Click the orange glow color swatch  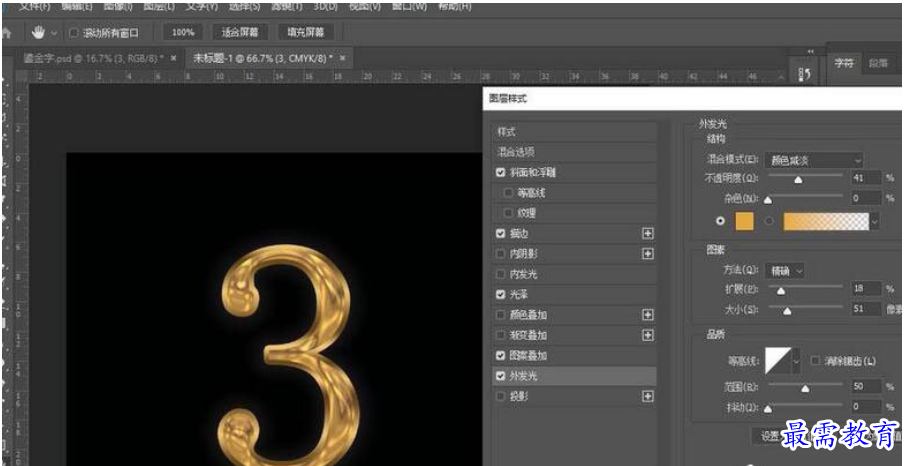(x=744, y=221)
